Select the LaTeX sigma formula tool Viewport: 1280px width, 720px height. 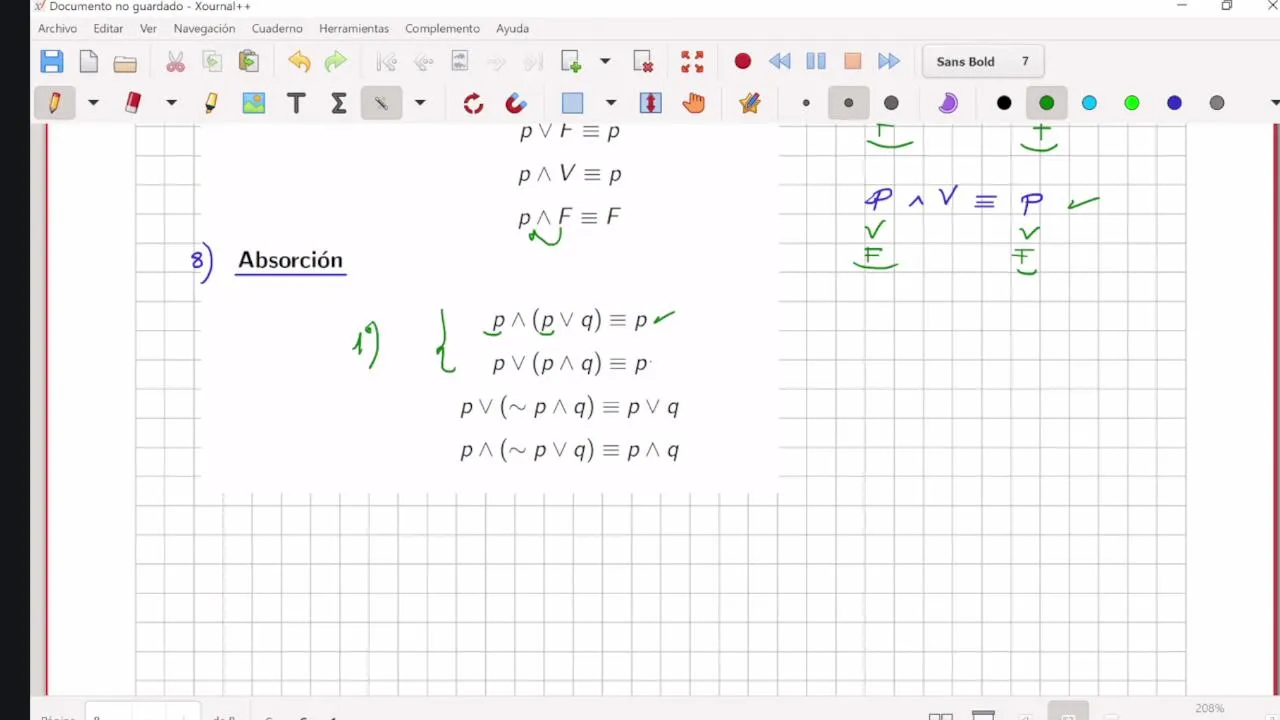[x=338, y=103]
